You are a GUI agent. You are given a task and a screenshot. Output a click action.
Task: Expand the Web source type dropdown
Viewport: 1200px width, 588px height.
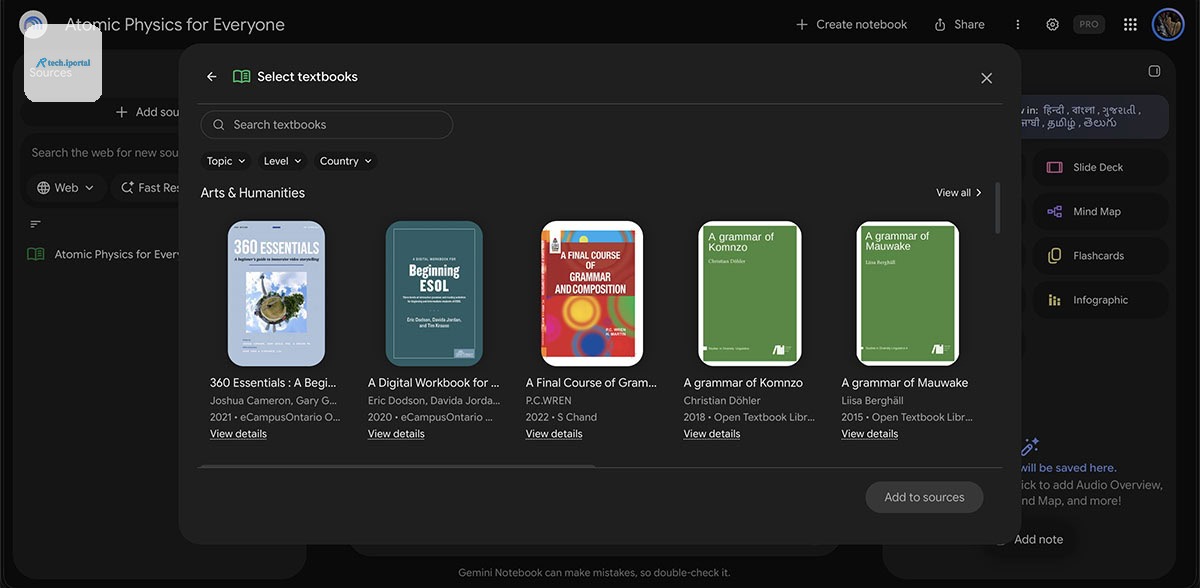pos(66,187)
